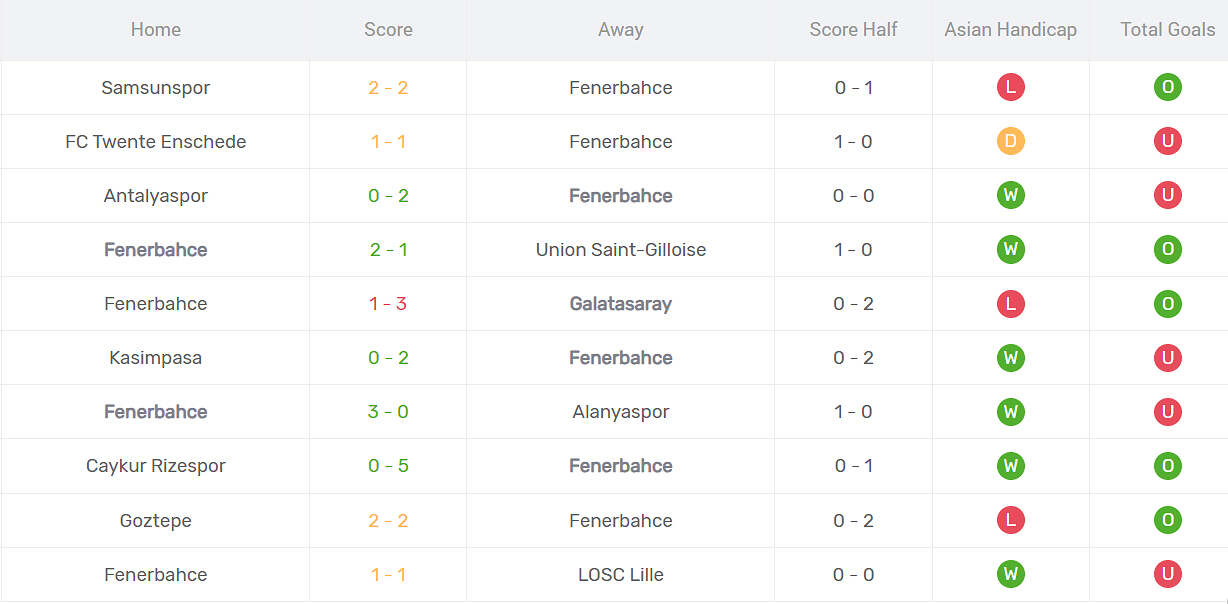The height and width of the screenshot is (604, 1228).
Task: Click the Asian Handicap column header
Action: coord(1010,30)
